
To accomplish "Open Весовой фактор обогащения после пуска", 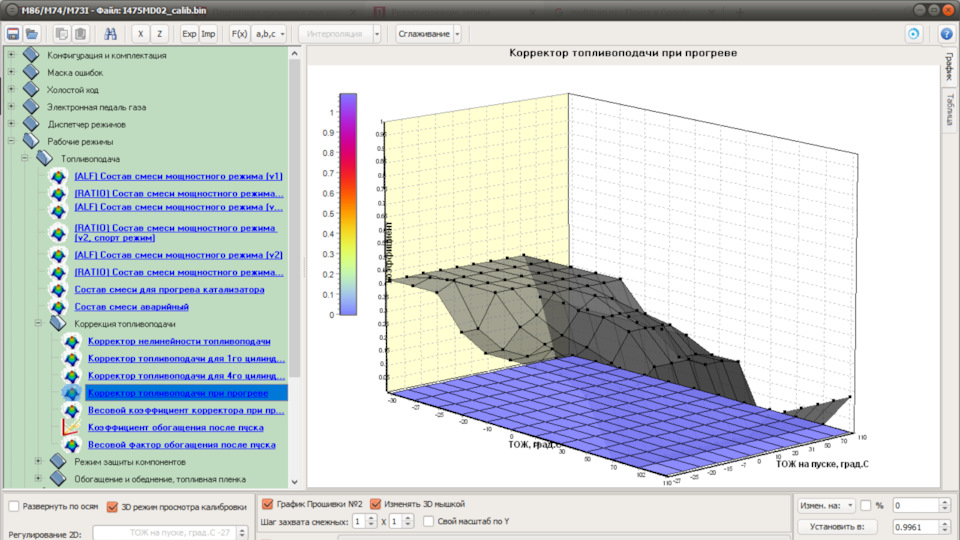I will click(181, 444).
